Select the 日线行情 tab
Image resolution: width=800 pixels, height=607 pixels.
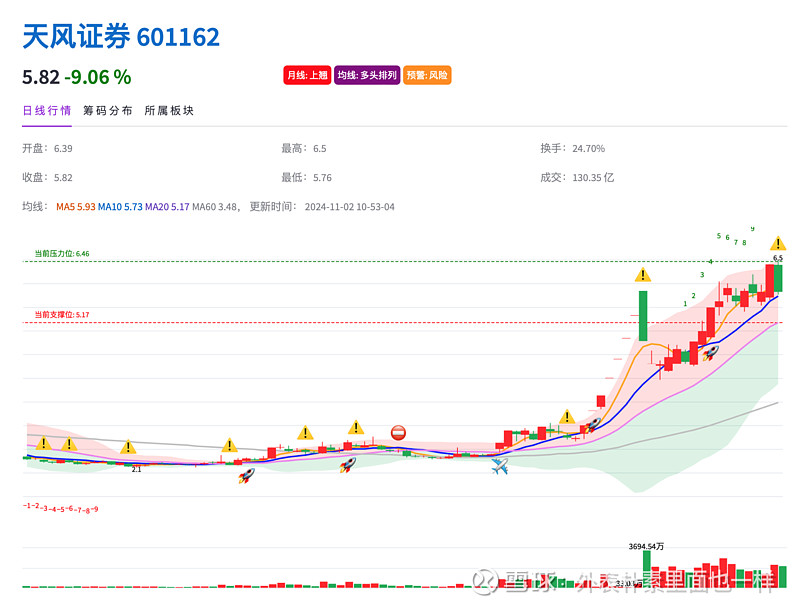[46, 111]
